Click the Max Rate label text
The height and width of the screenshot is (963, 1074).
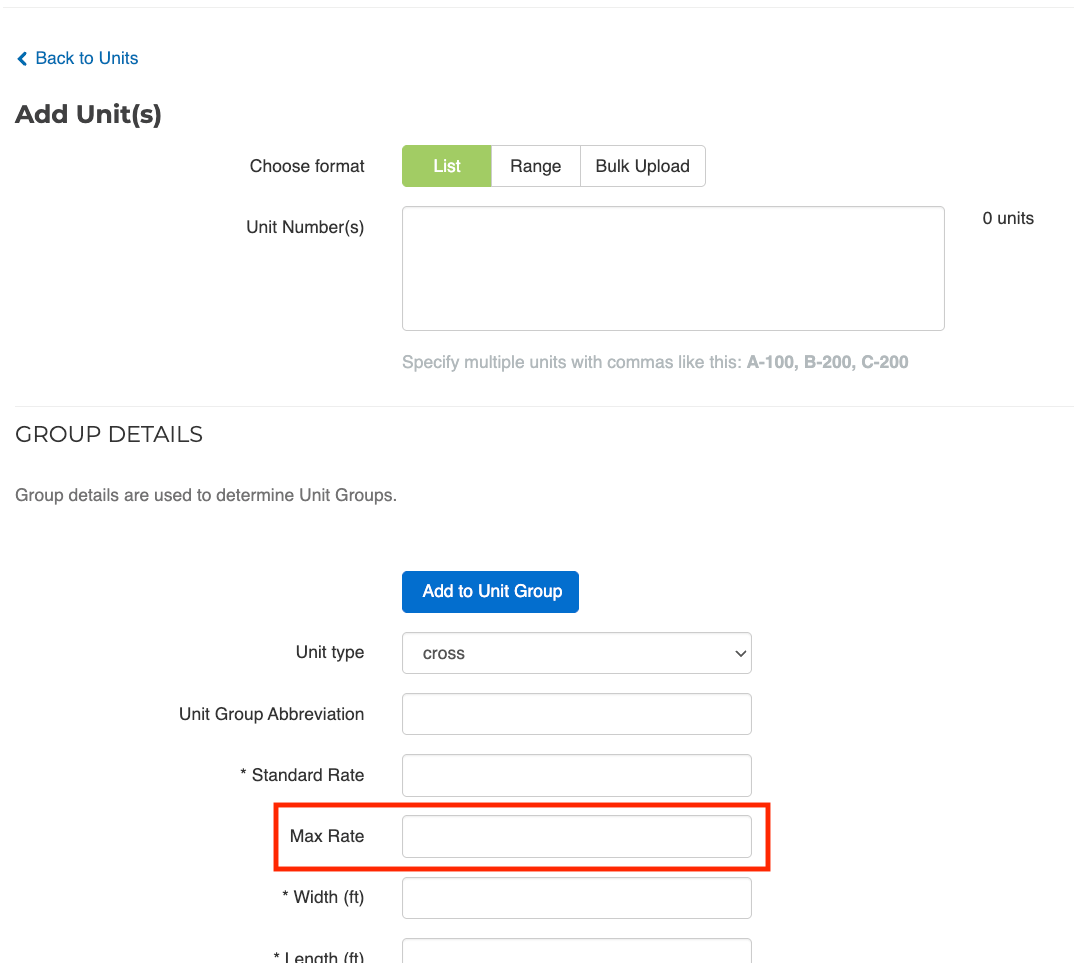327,836
